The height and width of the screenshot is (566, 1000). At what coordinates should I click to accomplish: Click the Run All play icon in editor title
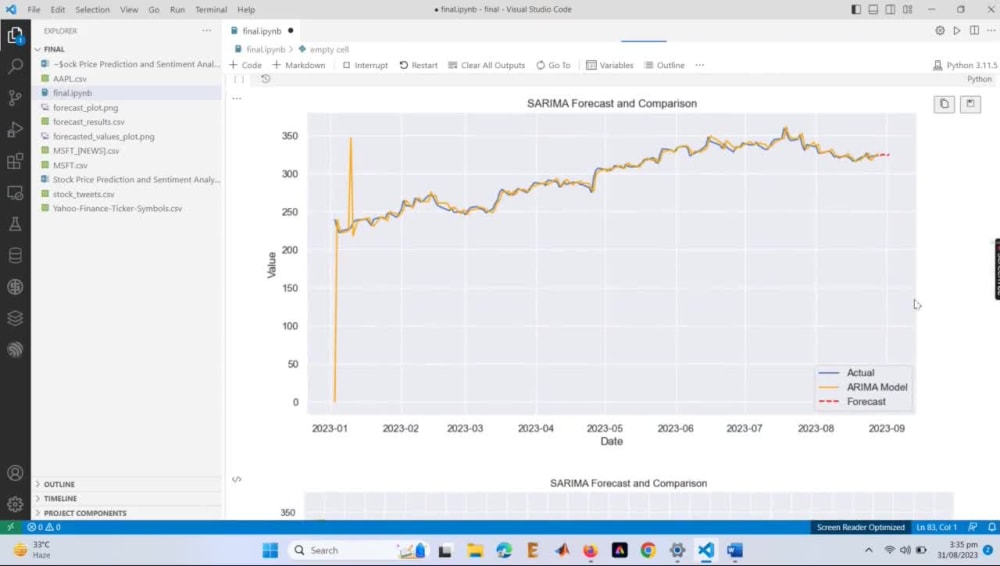pos(957,31)
